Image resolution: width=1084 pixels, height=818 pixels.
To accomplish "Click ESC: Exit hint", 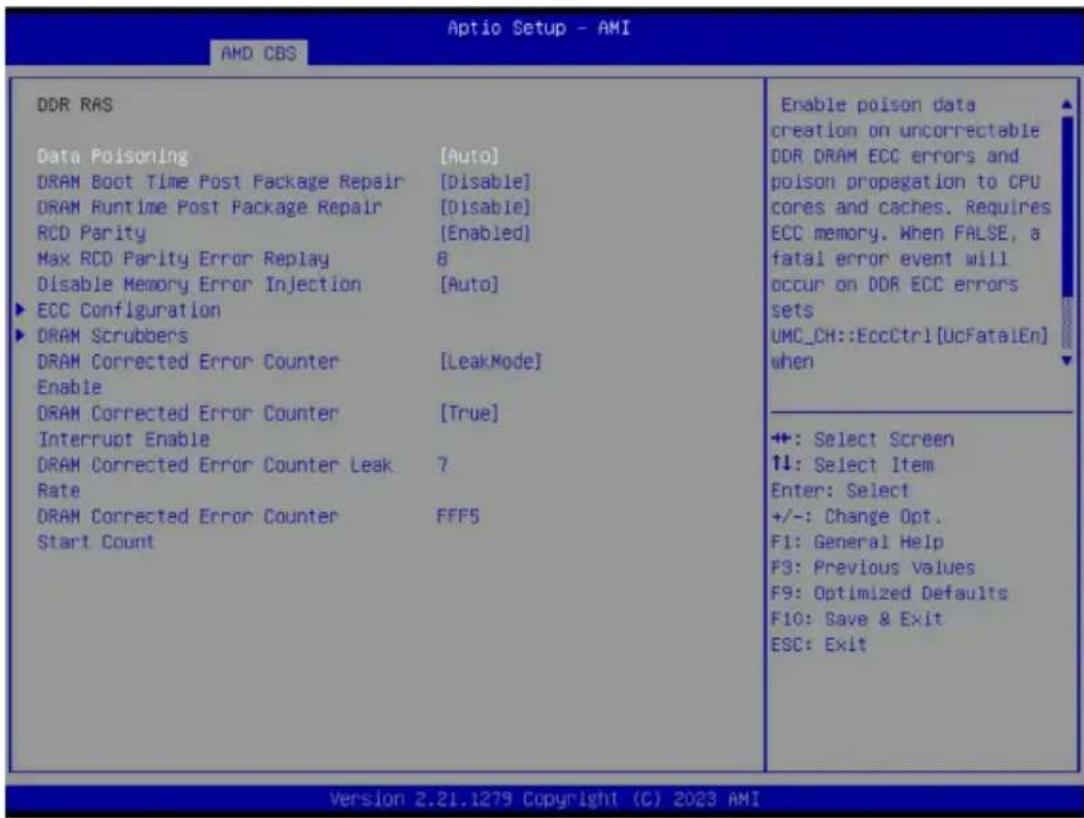I will 819,645.
